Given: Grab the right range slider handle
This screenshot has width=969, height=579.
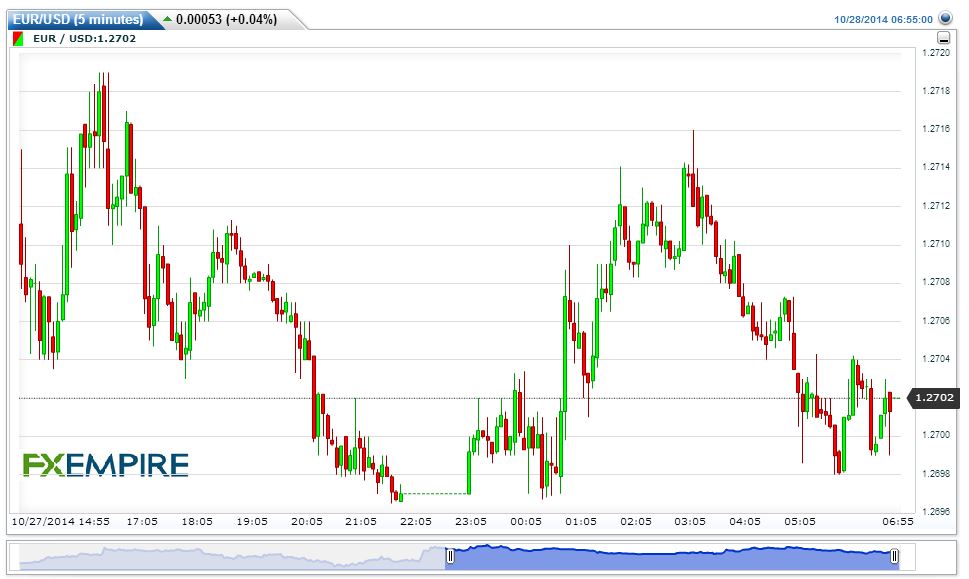Looking at the screenshot, I should (x=894, y=556).
